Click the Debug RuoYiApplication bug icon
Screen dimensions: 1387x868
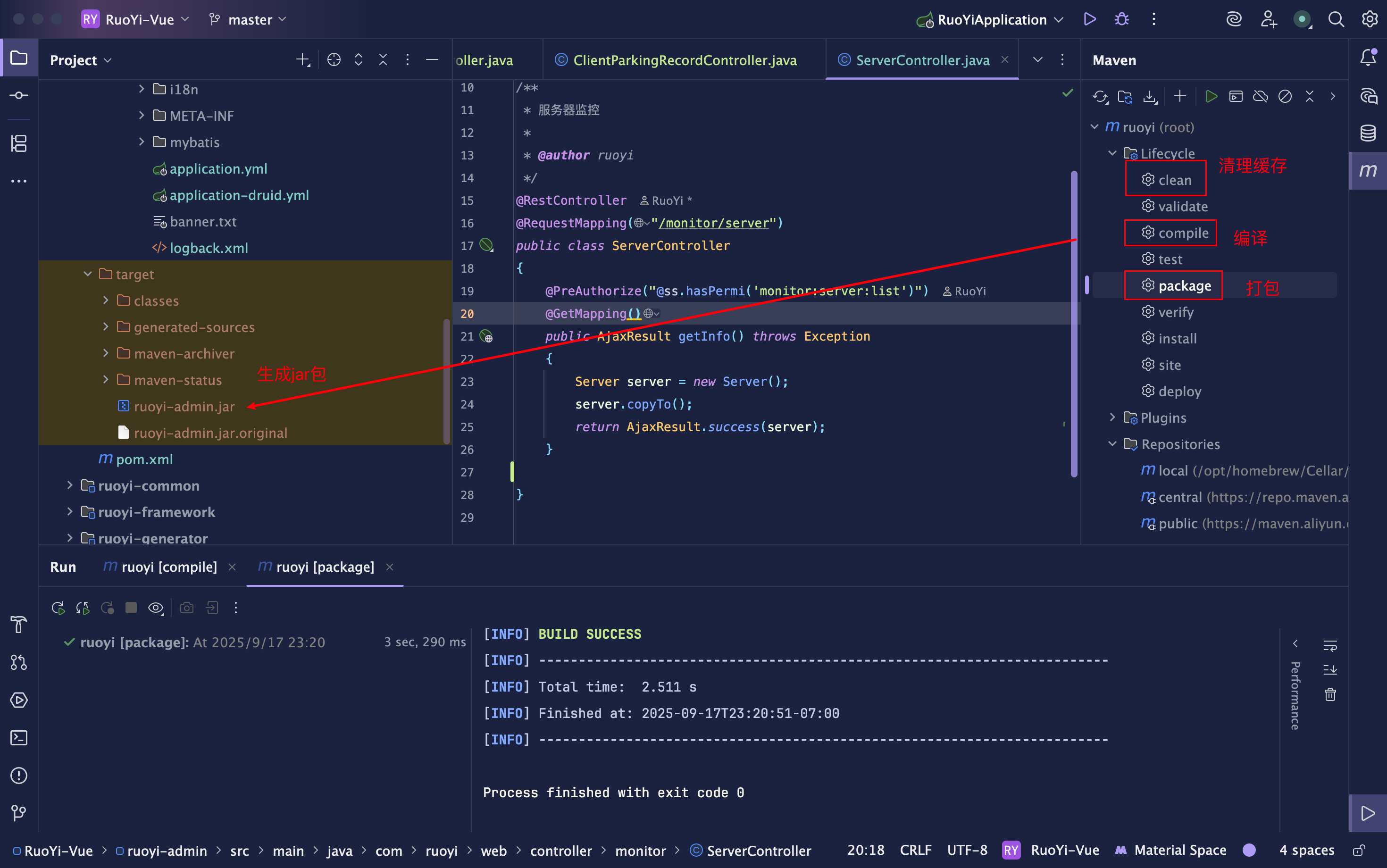pos(1121,19)
